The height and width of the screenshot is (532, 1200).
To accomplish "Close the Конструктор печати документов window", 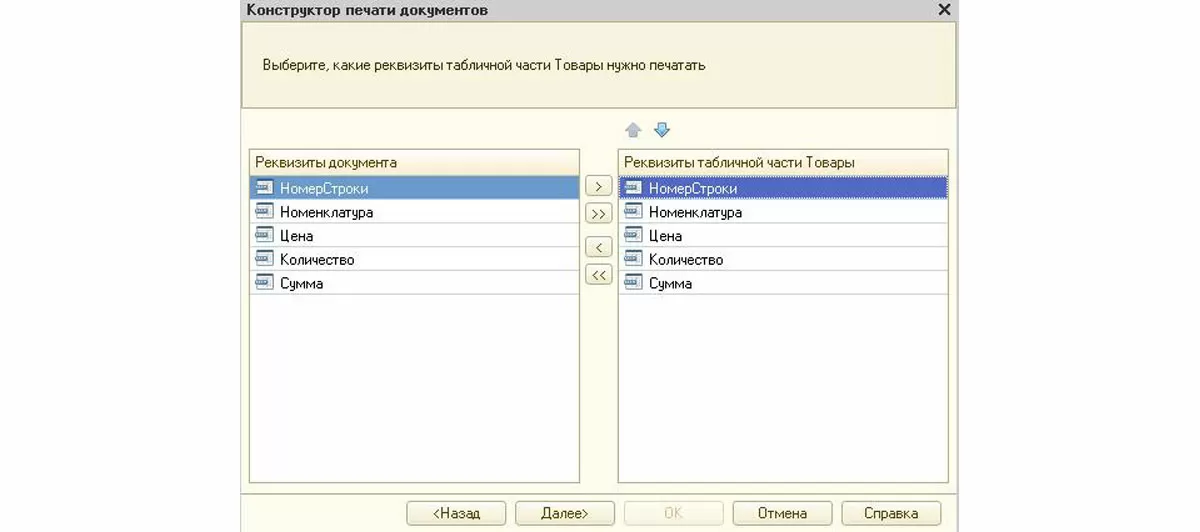I will (943, 9).
